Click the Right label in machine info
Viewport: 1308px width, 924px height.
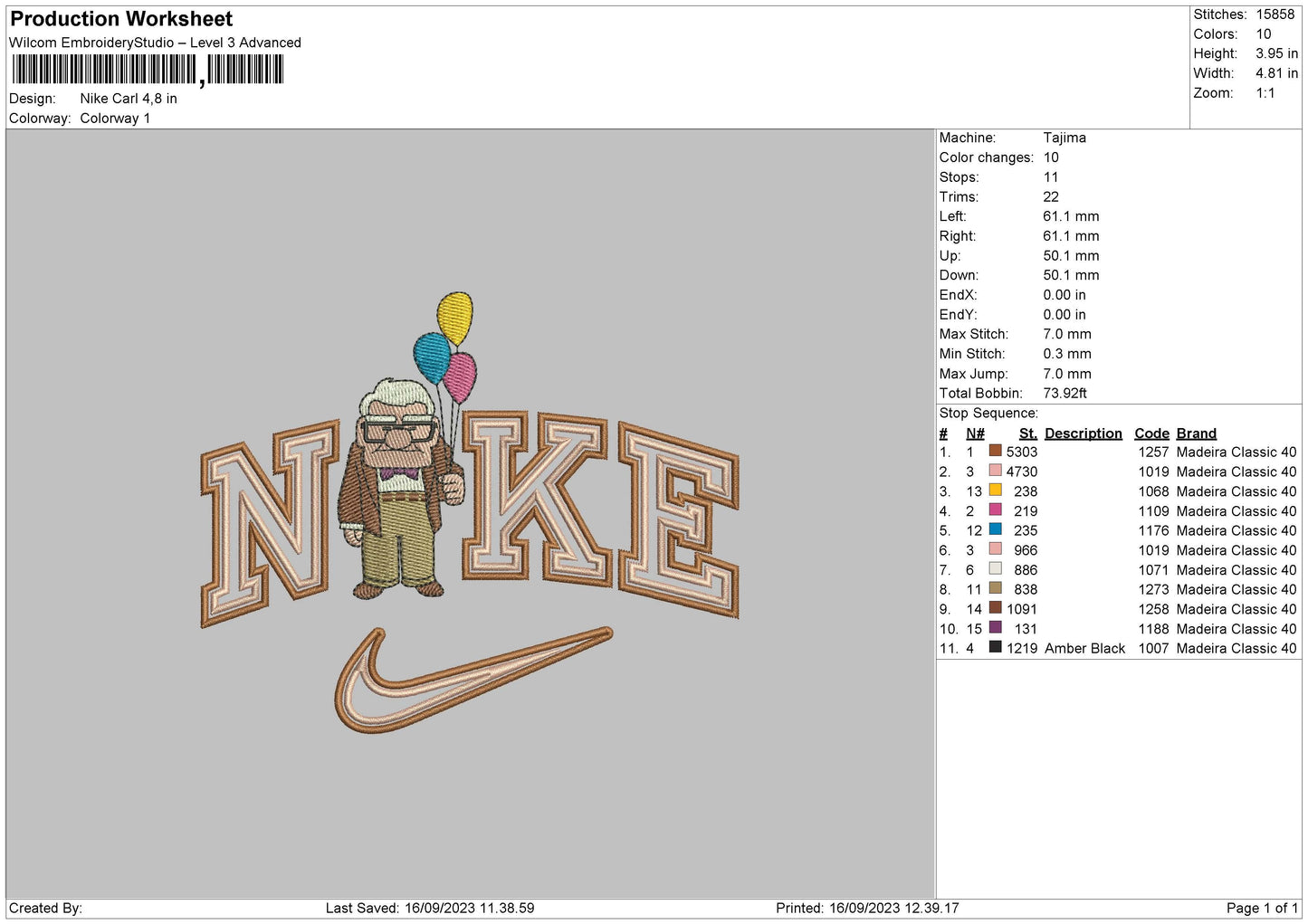[x=958, y=236]
